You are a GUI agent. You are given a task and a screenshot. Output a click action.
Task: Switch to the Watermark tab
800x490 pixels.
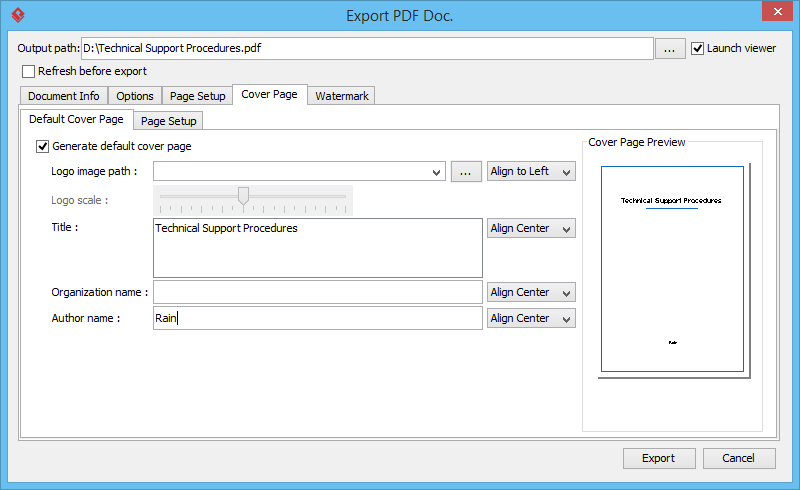tap(342, 96)
